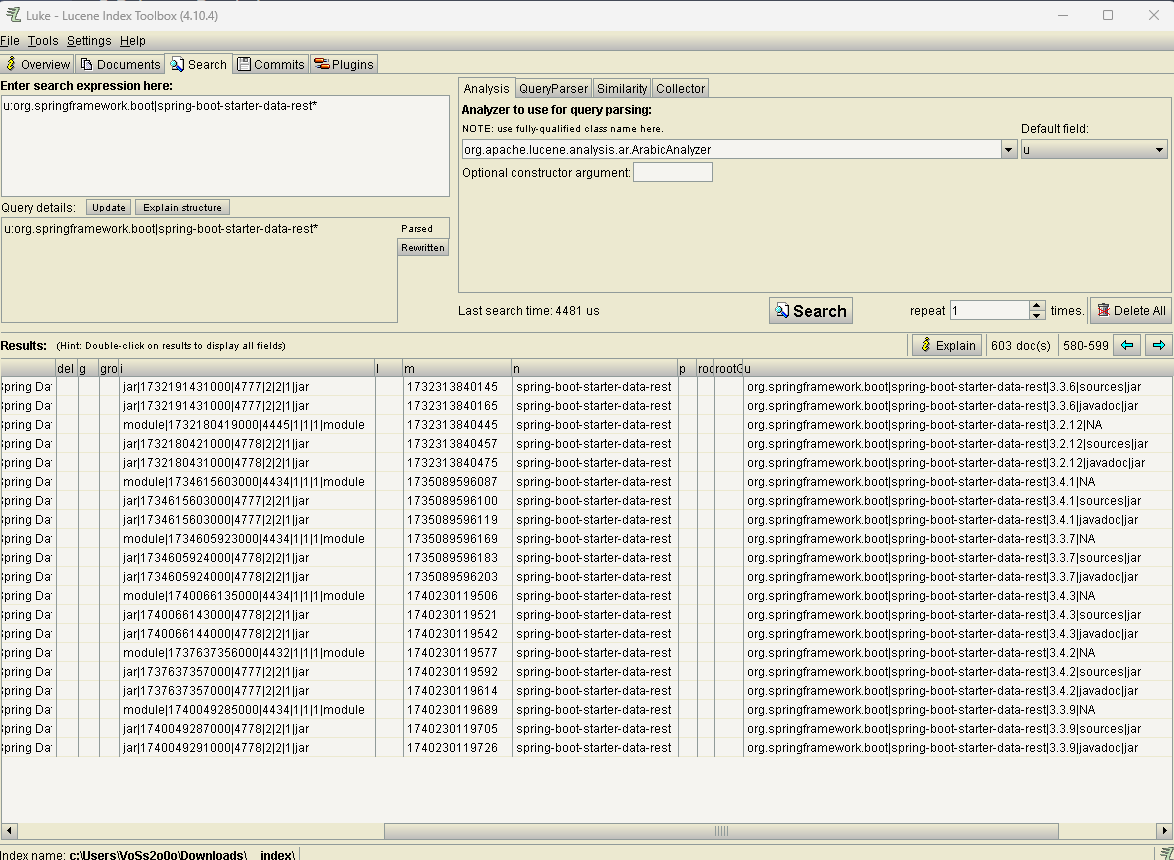Image resolution: width=1174 pixels, height=860 pixels.
Task: Click the Delete All button
Action: (x=1131, y=311)
